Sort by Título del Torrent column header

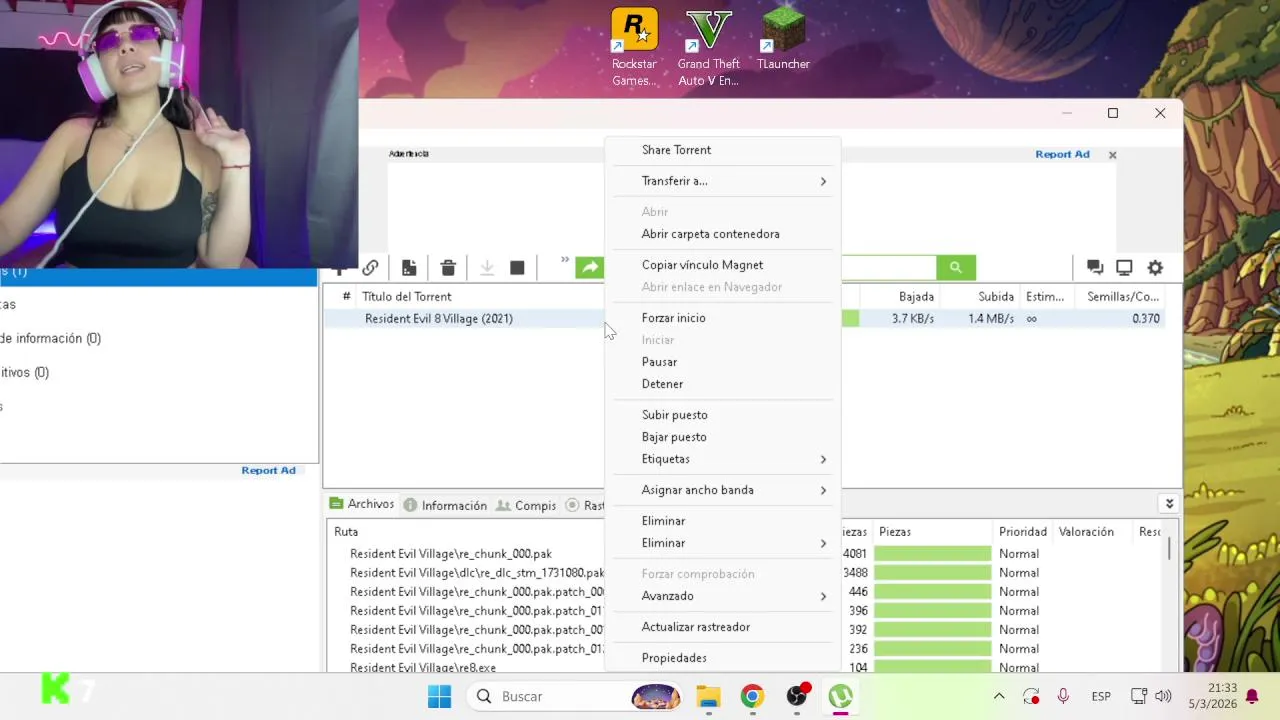click(x=407, y=296)
